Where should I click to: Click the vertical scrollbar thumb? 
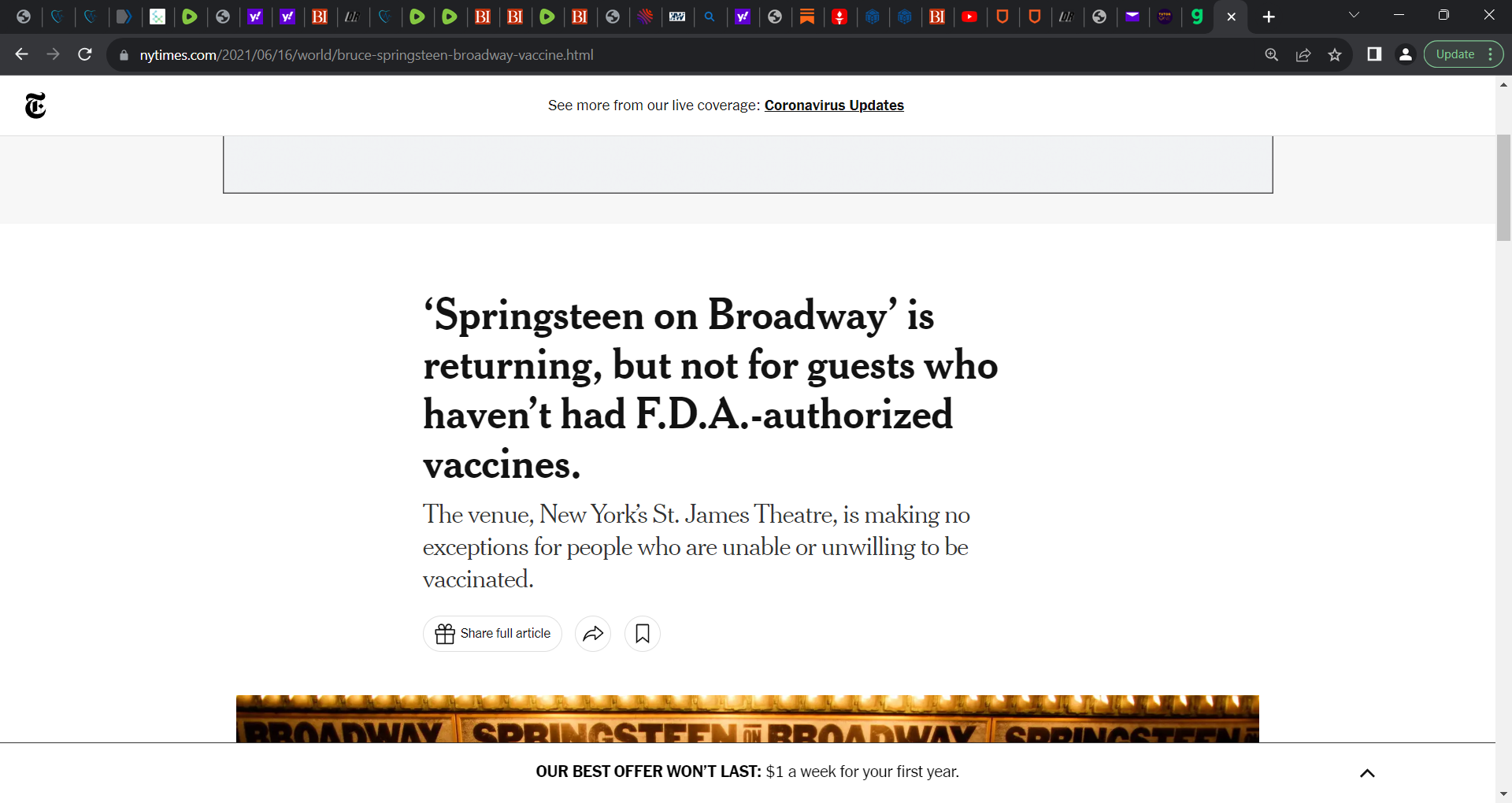pos(1503,187)
